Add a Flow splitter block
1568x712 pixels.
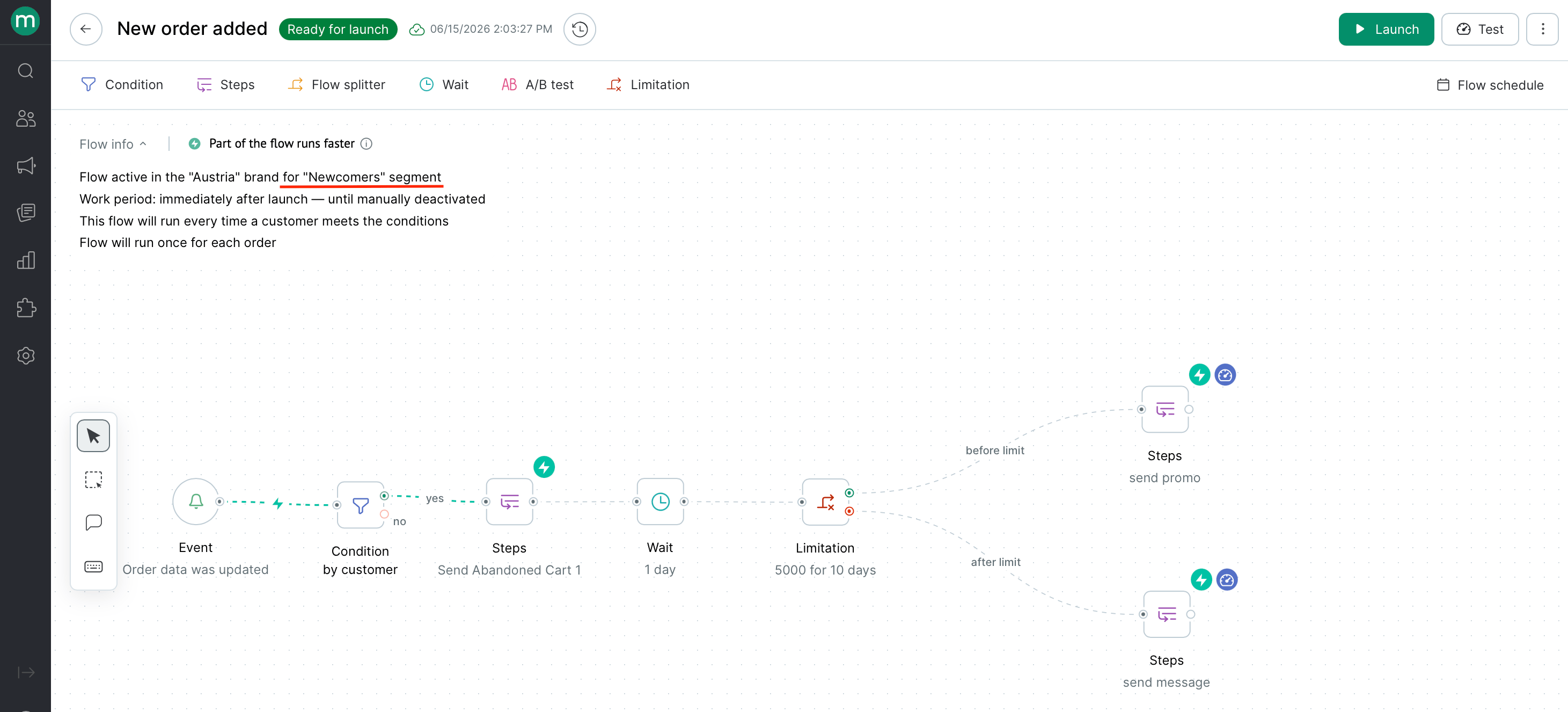point(336,85)
